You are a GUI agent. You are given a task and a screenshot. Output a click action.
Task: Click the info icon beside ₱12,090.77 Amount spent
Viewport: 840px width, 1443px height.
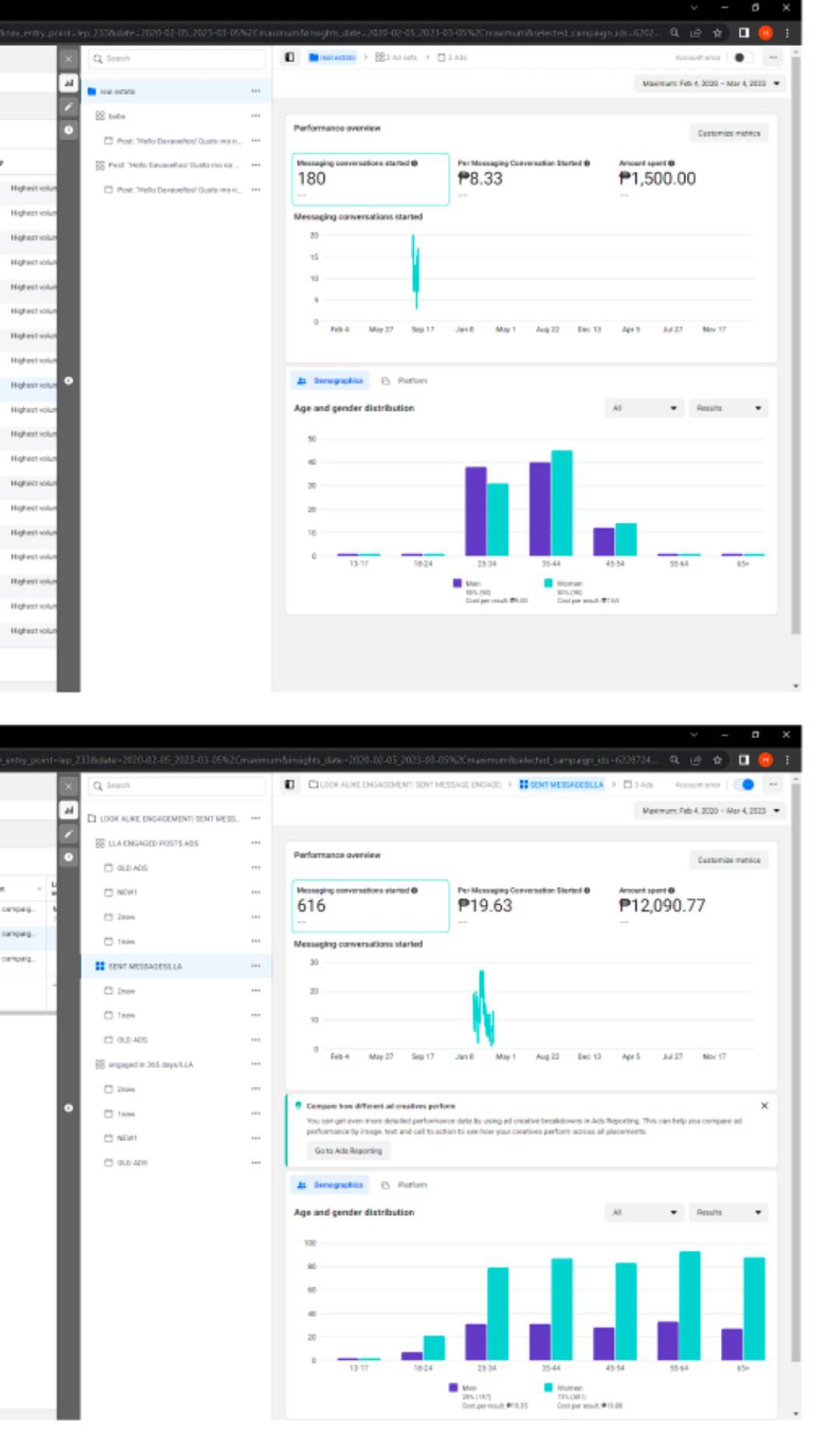click(671, 891)
